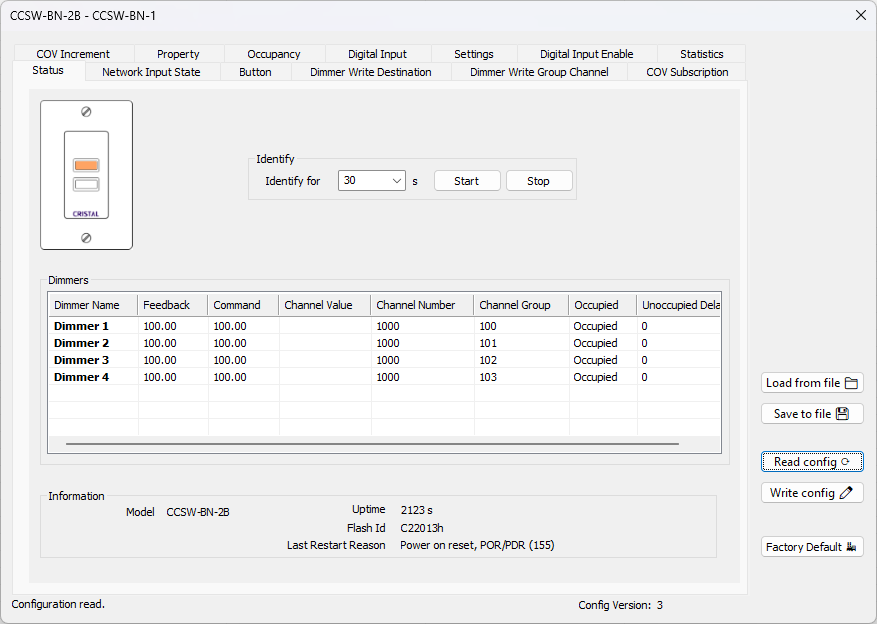Select the Dimmer 3 row
This screenshot has height=624, width=877.
[384, 360]
